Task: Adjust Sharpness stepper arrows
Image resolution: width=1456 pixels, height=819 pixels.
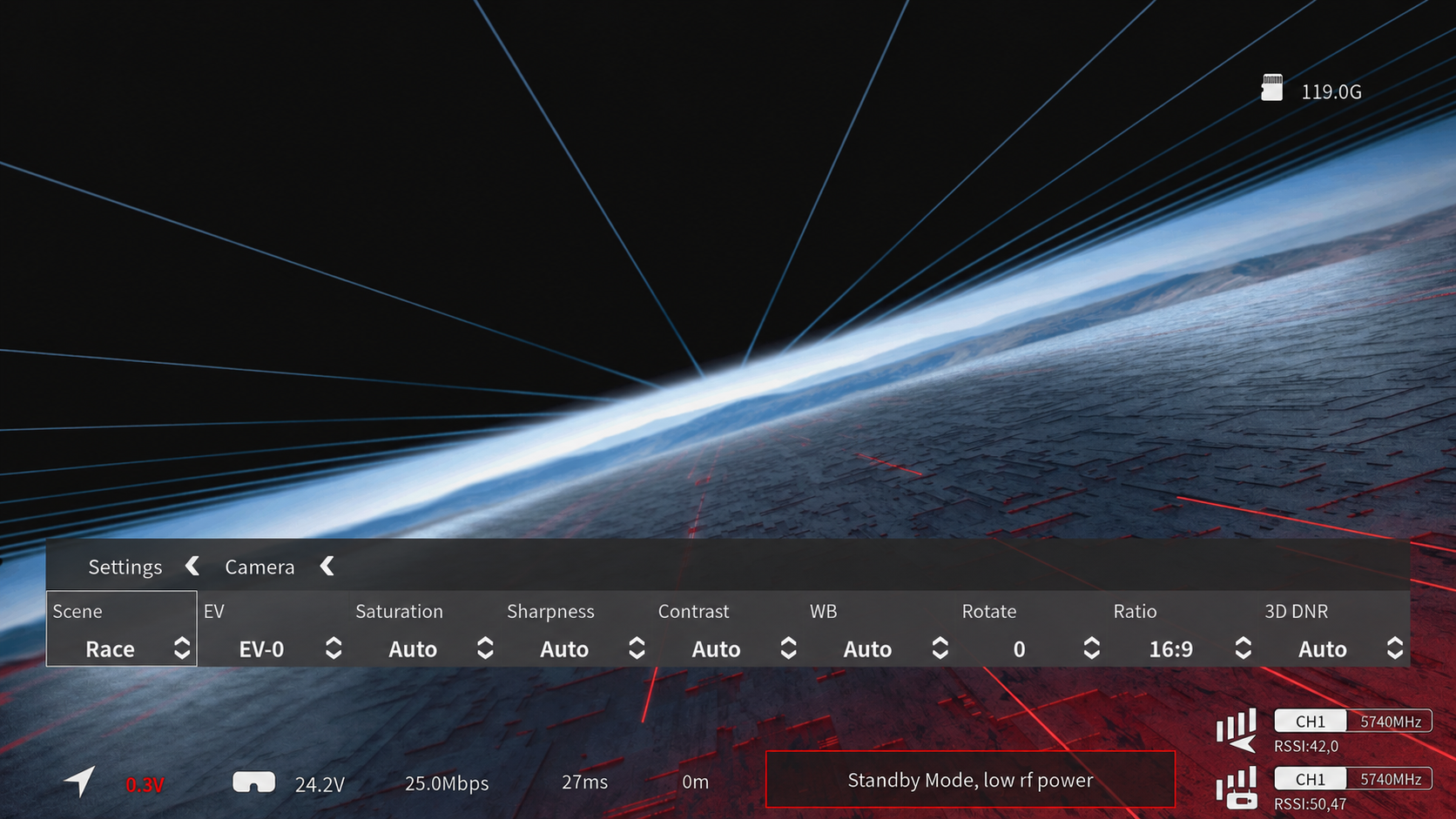Action: (x=637, y=648)
